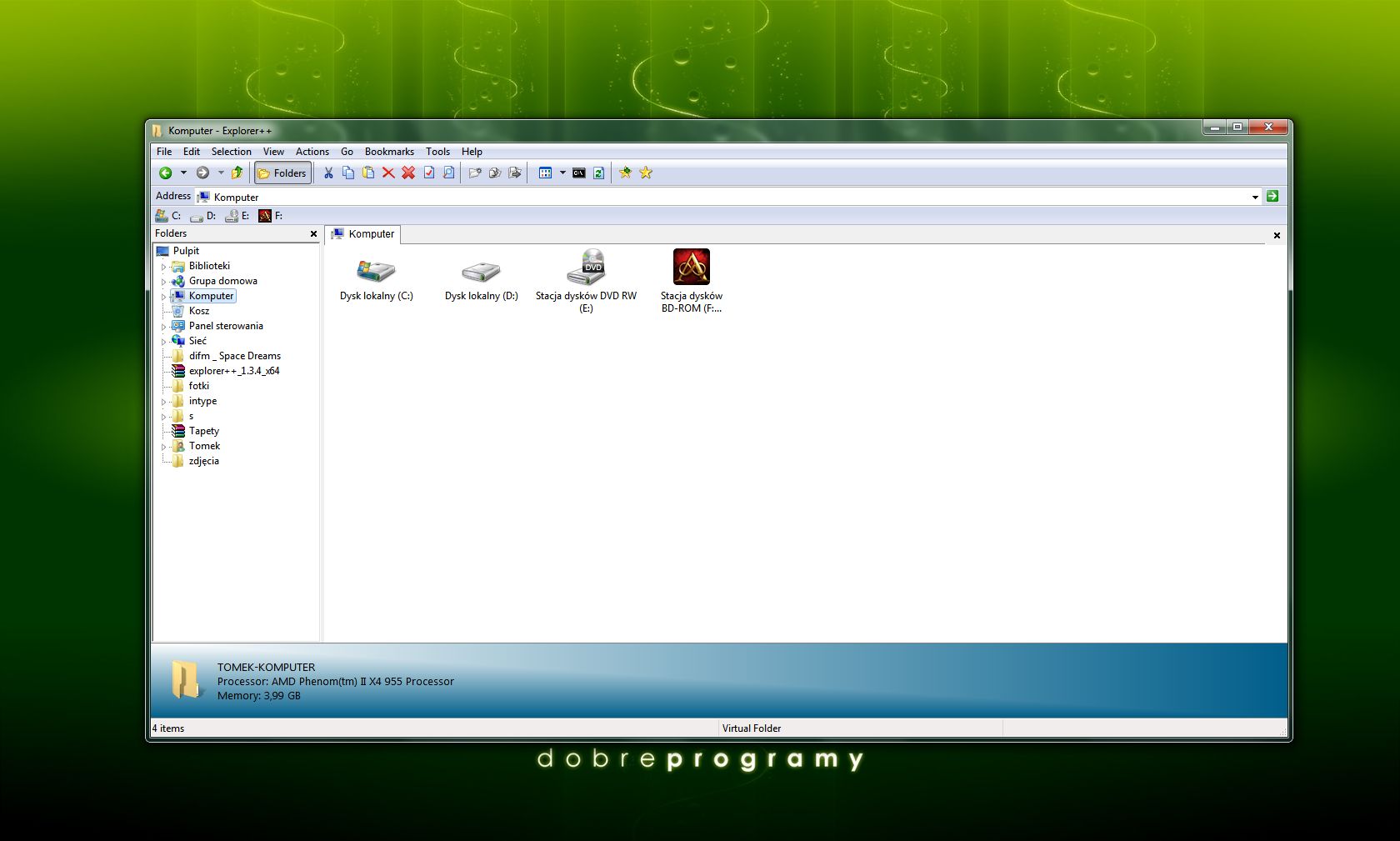This screenshot has height=841, width=1400.
Task: Close the Folders pane
Action: 313,234
